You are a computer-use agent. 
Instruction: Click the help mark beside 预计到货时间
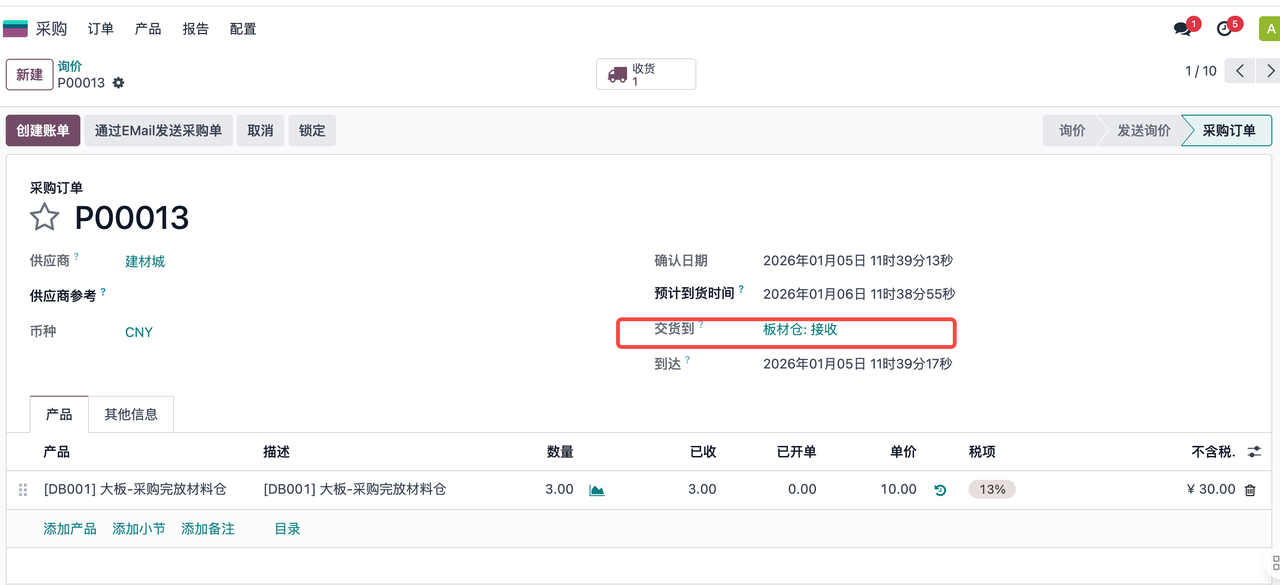coord(741,289)
